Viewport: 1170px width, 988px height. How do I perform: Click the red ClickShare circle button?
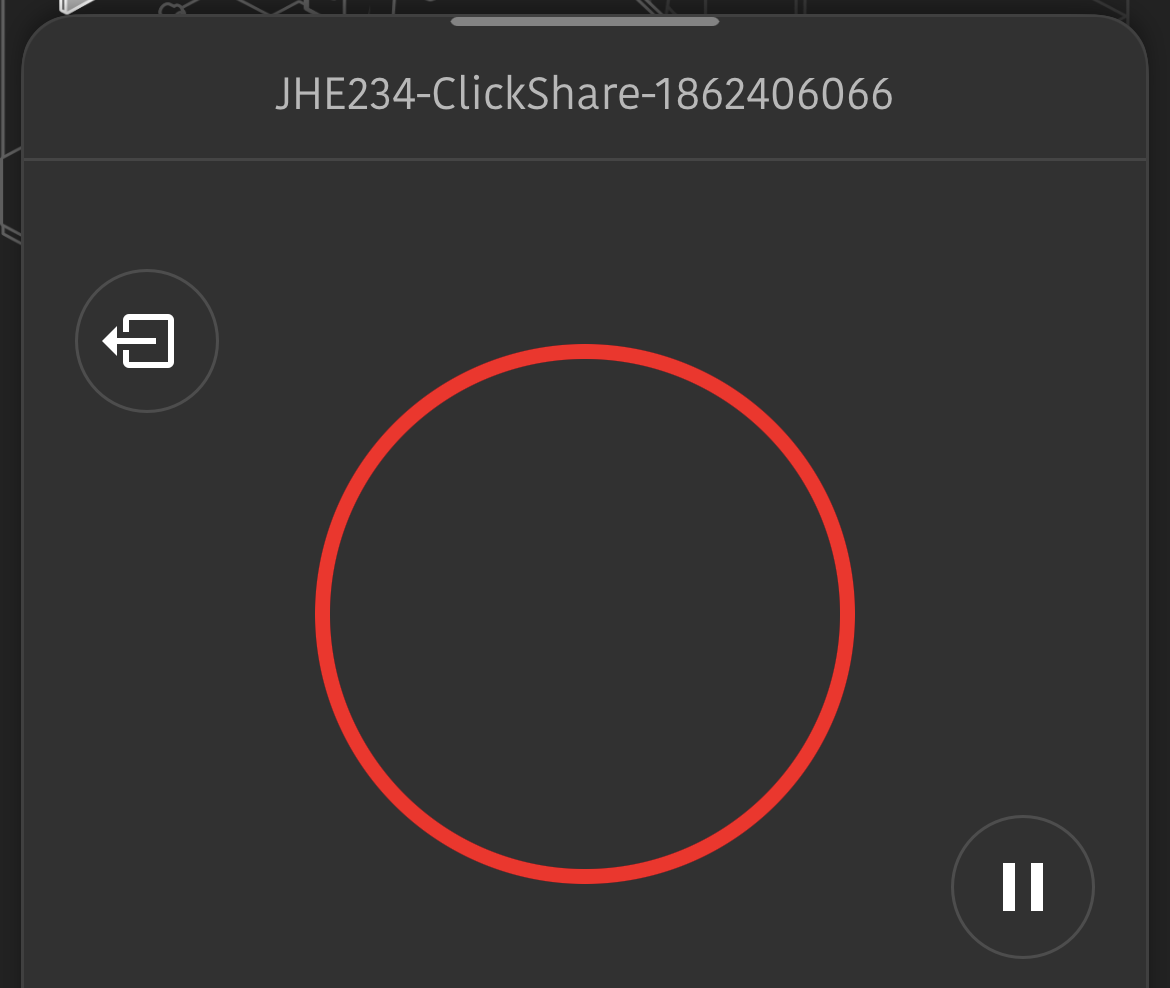point(585,614)
